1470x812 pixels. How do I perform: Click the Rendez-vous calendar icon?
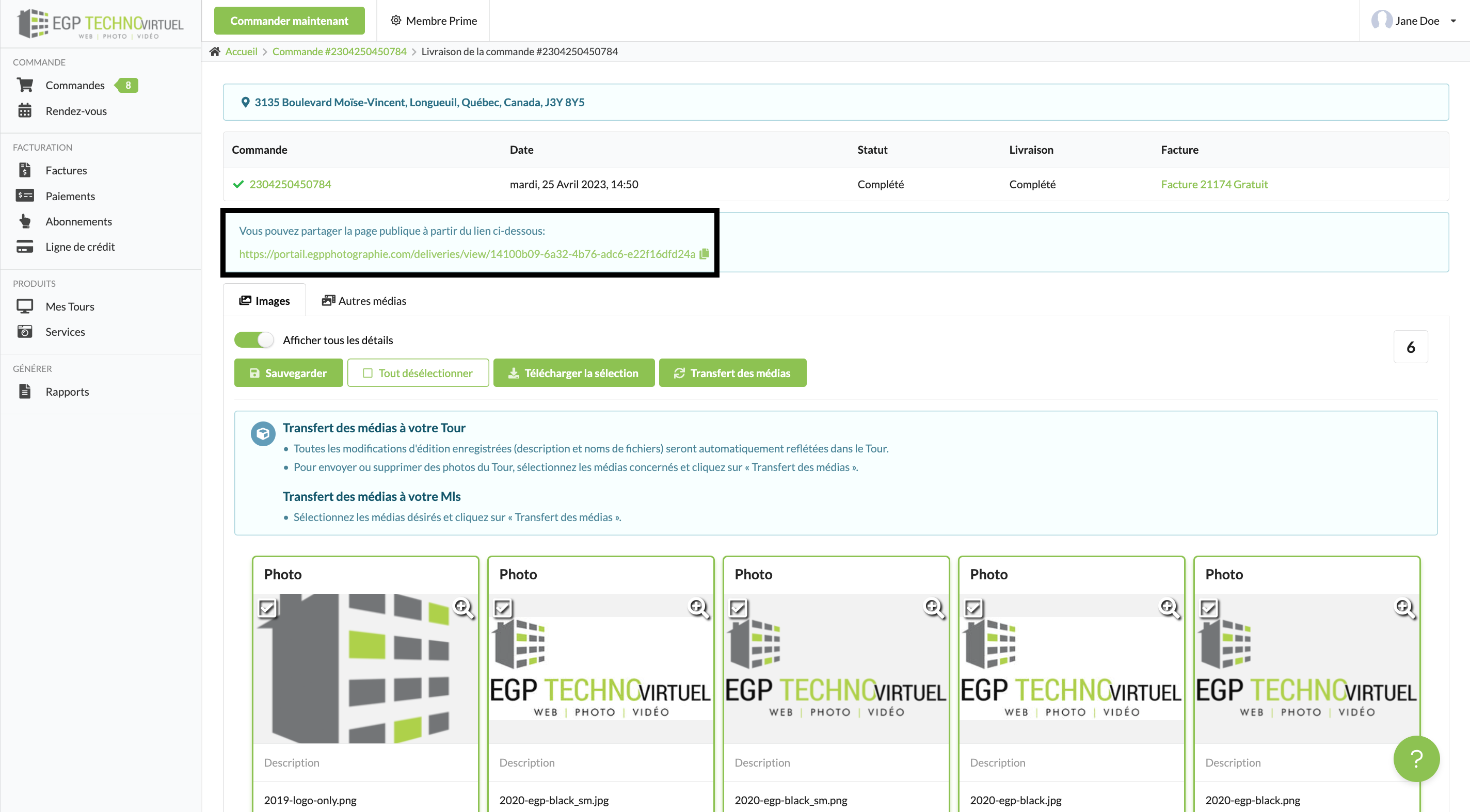coord(25,110)
